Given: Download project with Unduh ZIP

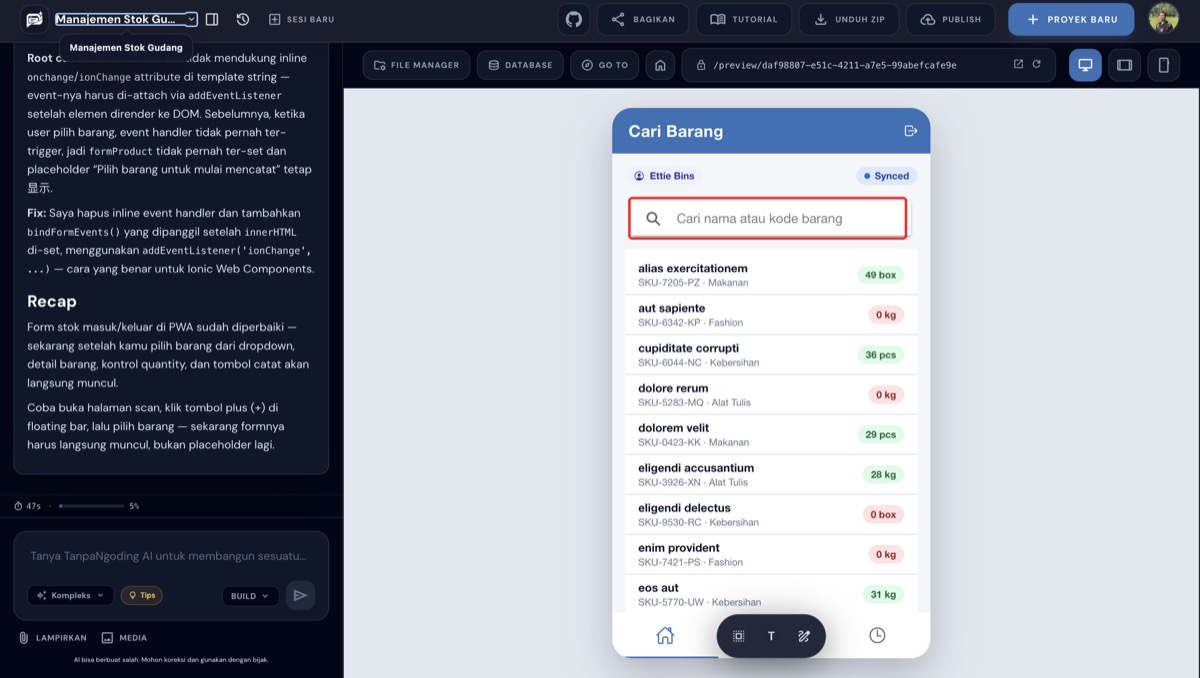Looking at the screenshot, I should point(849,19).
